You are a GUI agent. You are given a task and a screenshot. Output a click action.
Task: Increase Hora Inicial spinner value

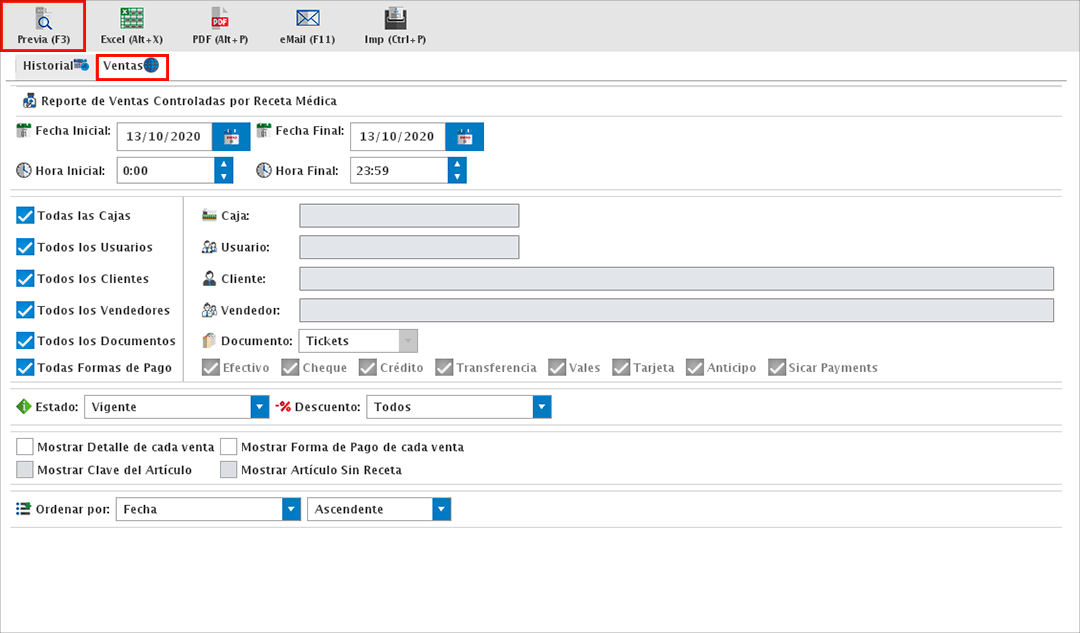[224, 165]
